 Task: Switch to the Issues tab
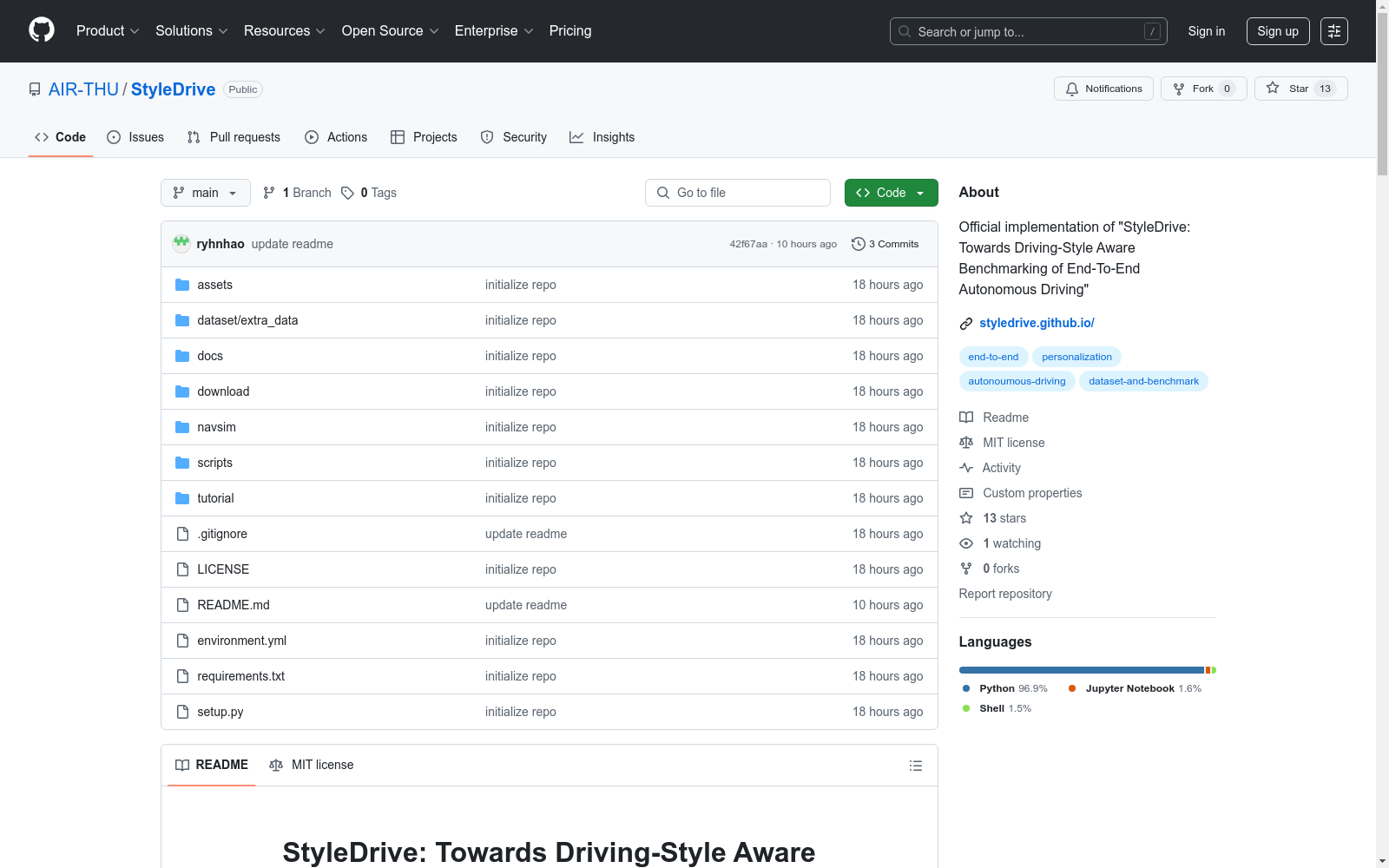(135, 137)
